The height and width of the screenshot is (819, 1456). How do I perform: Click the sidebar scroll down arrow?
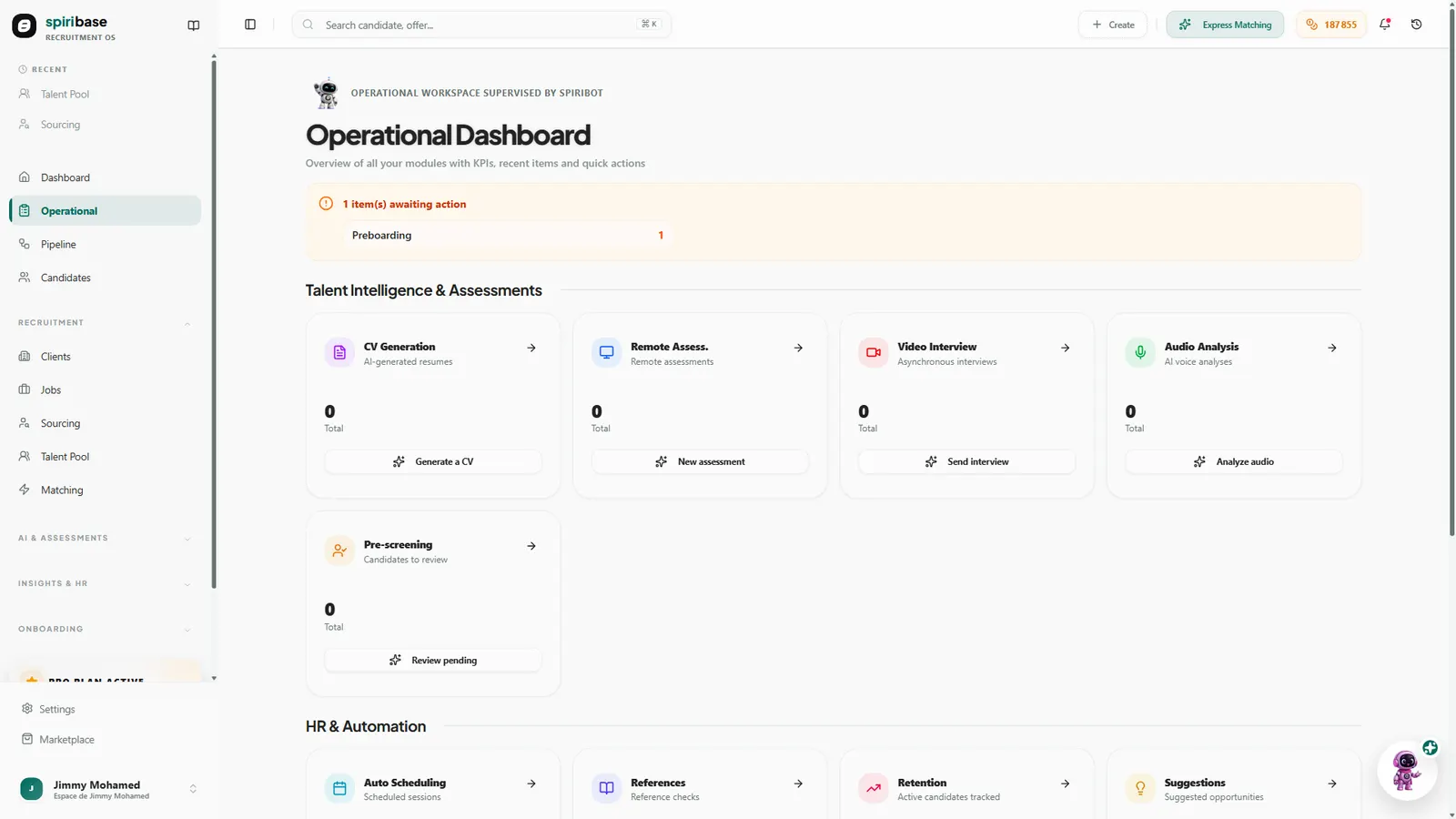[x=214, y=678]
